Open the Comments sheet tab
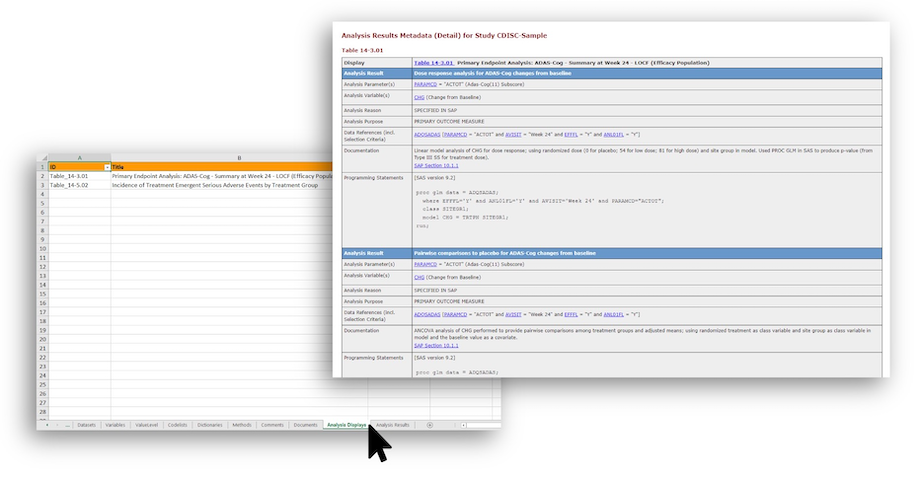This screenshot has width=920, height=480. [x=272, y=425]
